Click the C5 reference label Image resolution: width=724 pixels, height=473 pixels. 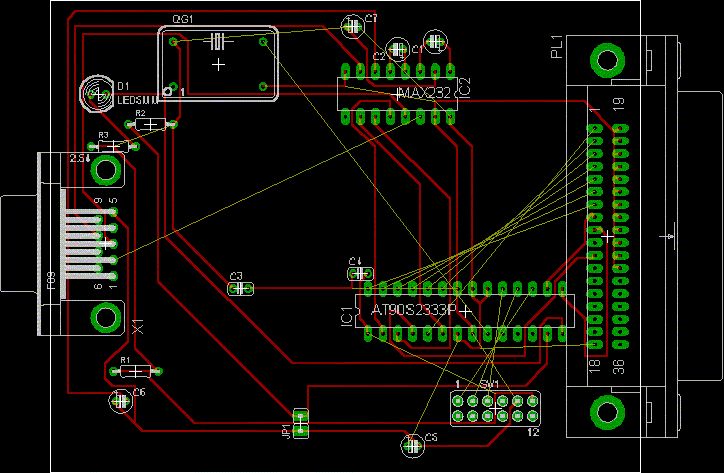pos(431,437)
